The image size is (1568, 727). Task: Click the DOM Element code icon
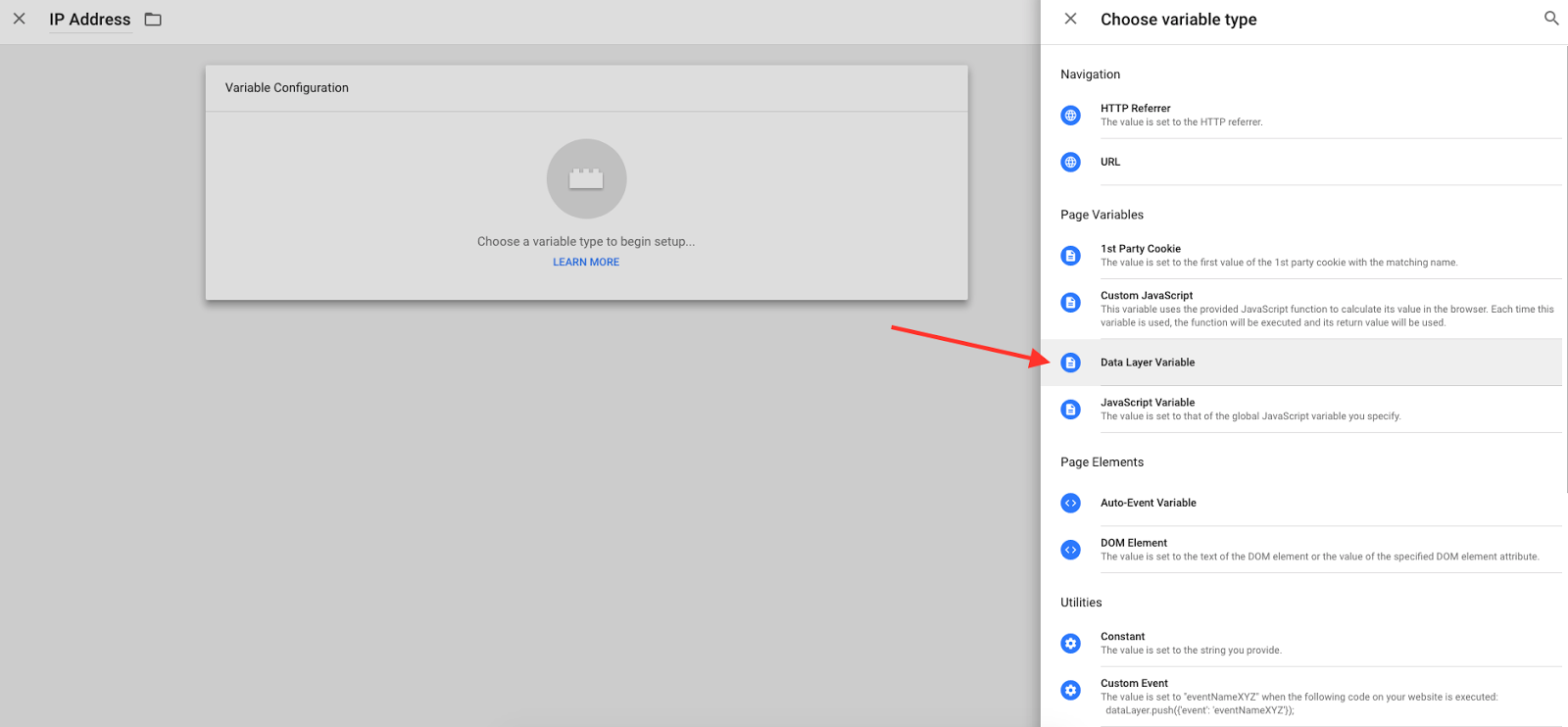[x=1070, y=550]
